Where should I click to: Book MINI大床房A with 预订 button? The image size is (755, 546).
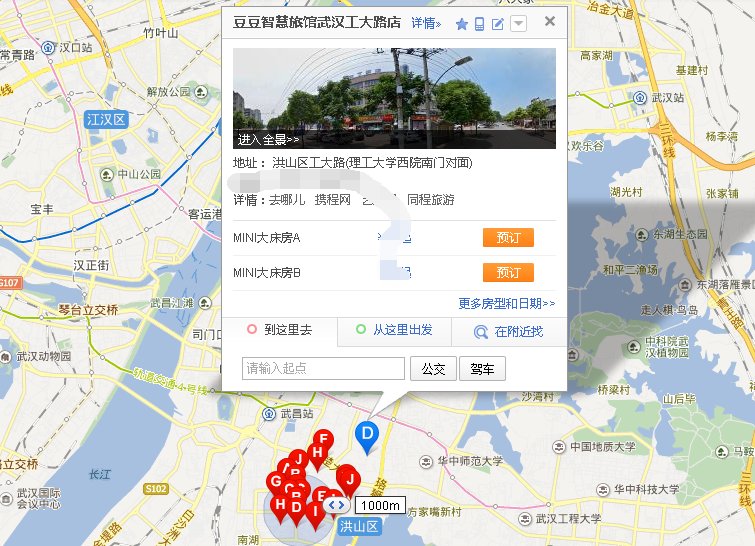click(x=508, y=237)
